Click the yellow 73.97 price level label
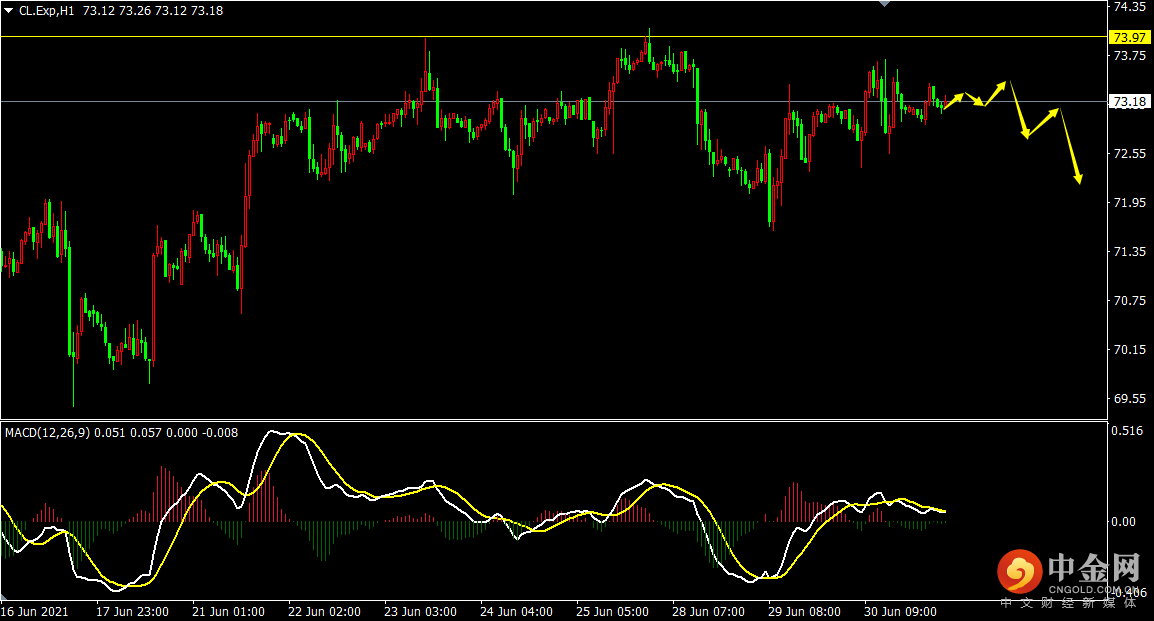The image size is (1154, 621). point(1129,37)
